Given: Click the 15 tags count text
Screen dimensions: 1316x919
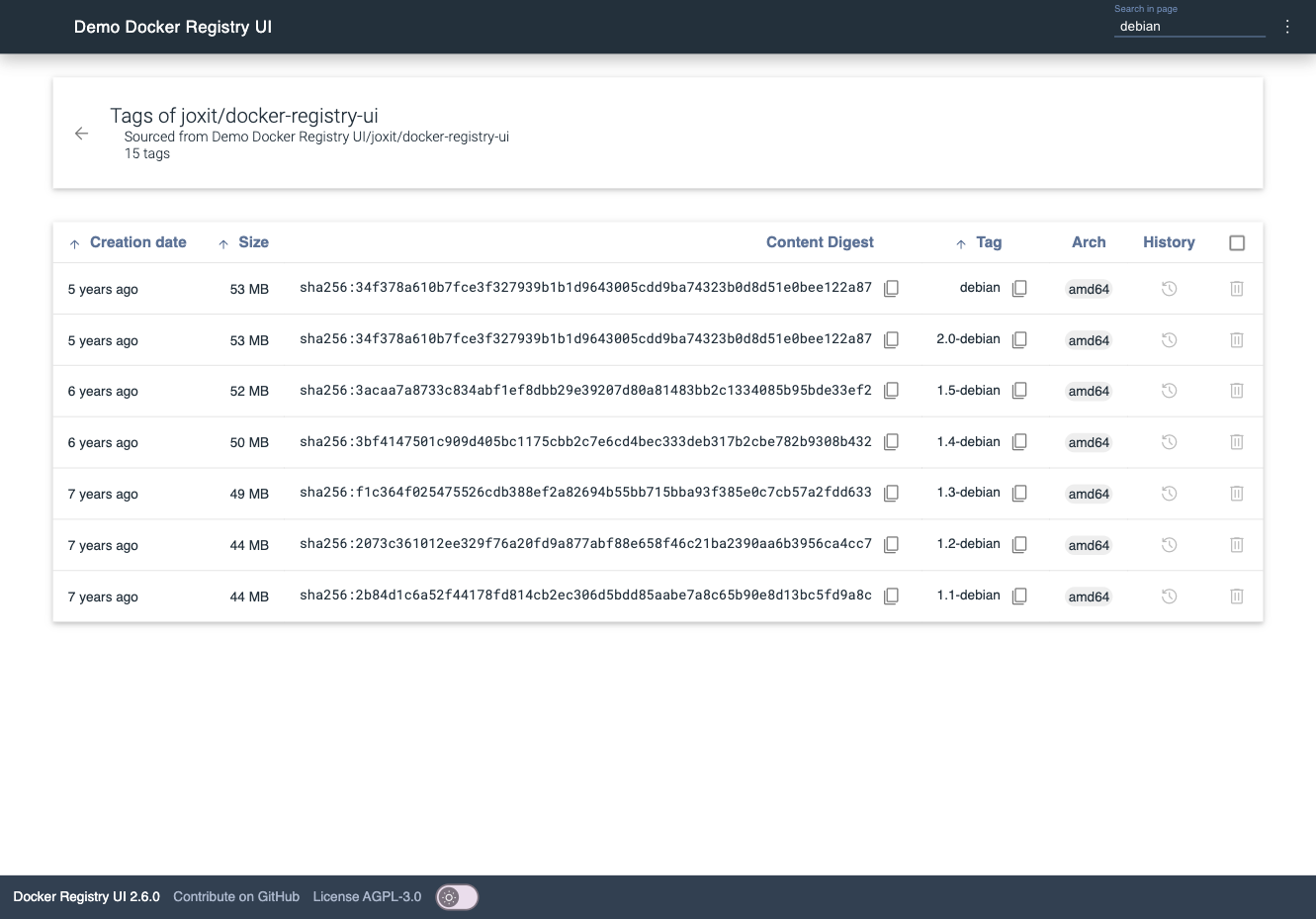Looking at the screenshot, I should [147, 153].
